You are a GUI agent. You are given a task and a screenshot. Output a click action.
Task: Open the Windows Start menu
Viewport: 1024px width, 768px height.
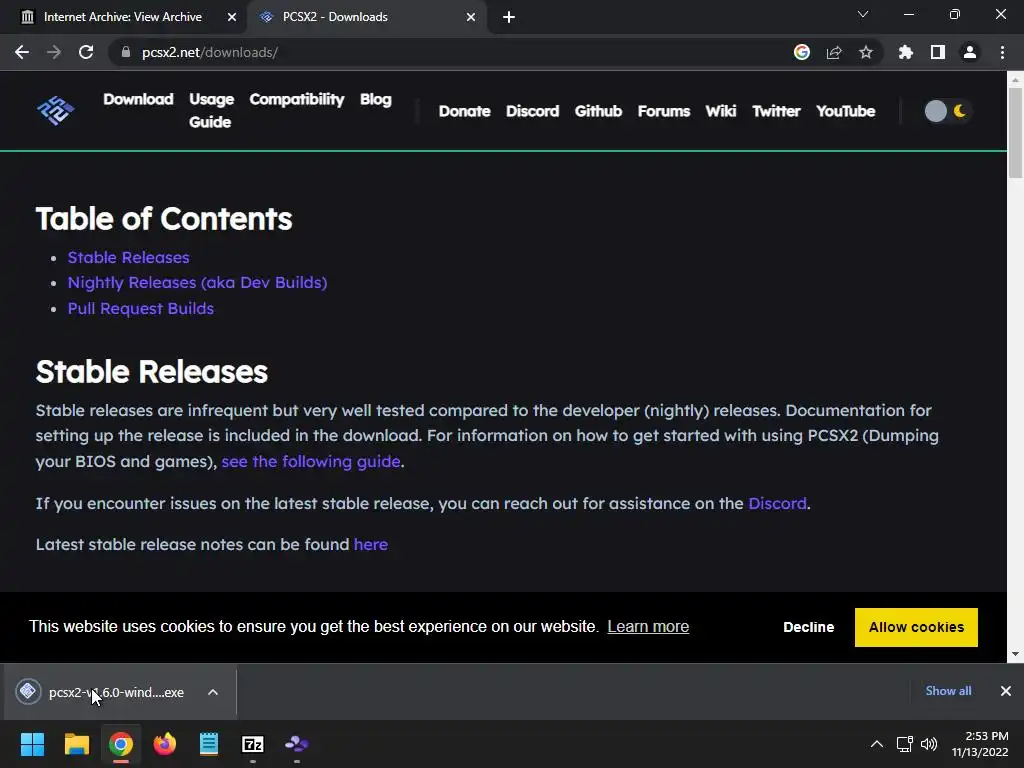click(x=32, y=744)
